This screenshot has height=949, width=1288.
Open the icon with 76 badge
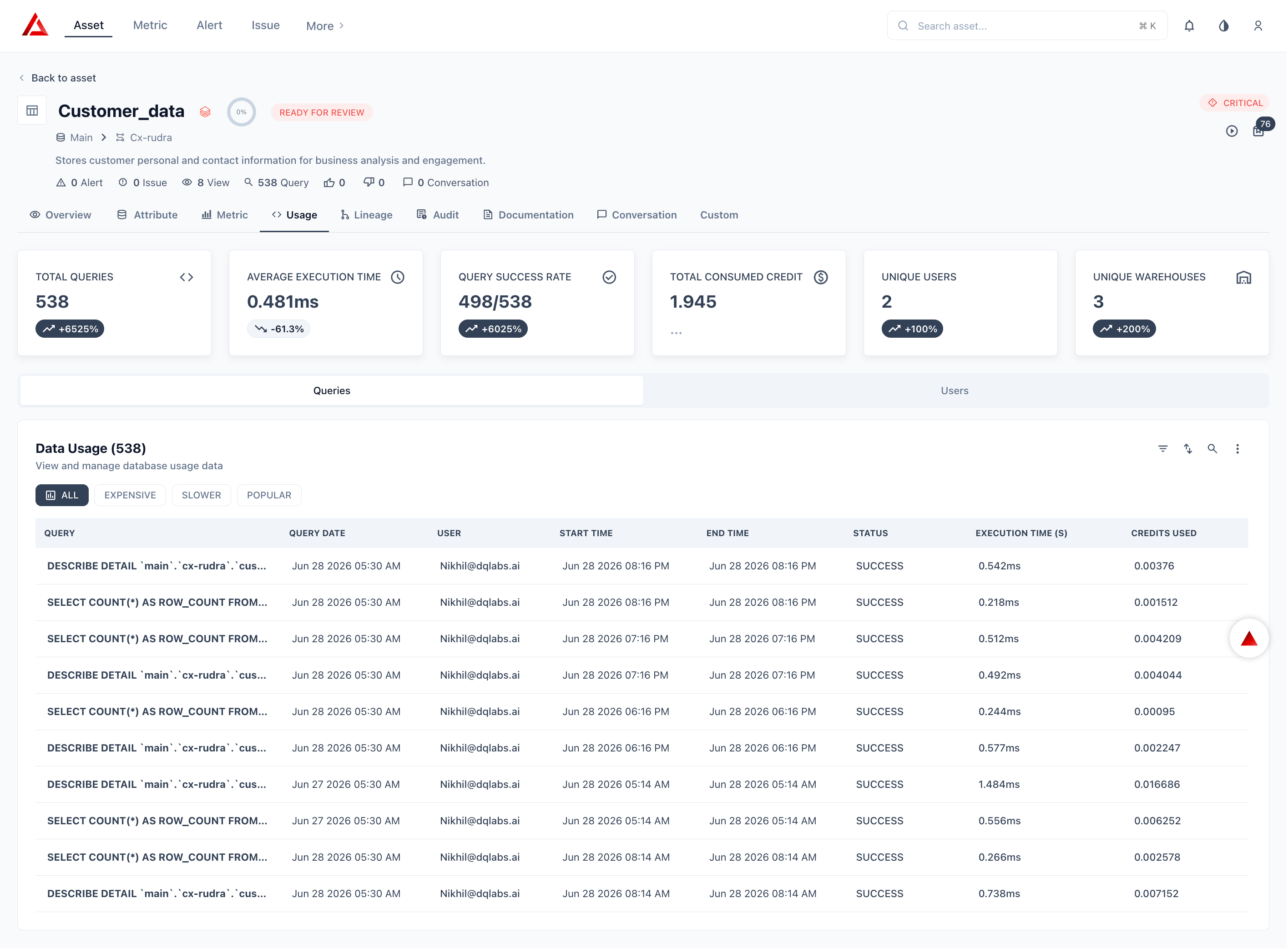coord(1258,131)
